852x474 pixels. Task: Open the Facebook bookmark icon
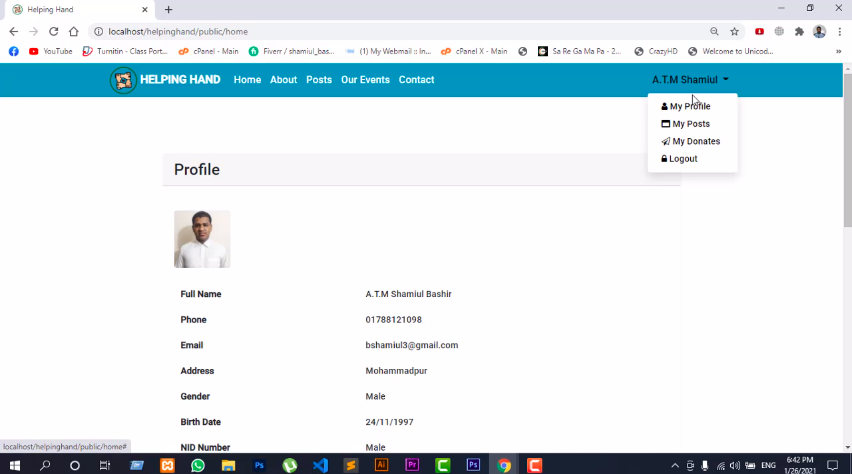tap(14, 51)
